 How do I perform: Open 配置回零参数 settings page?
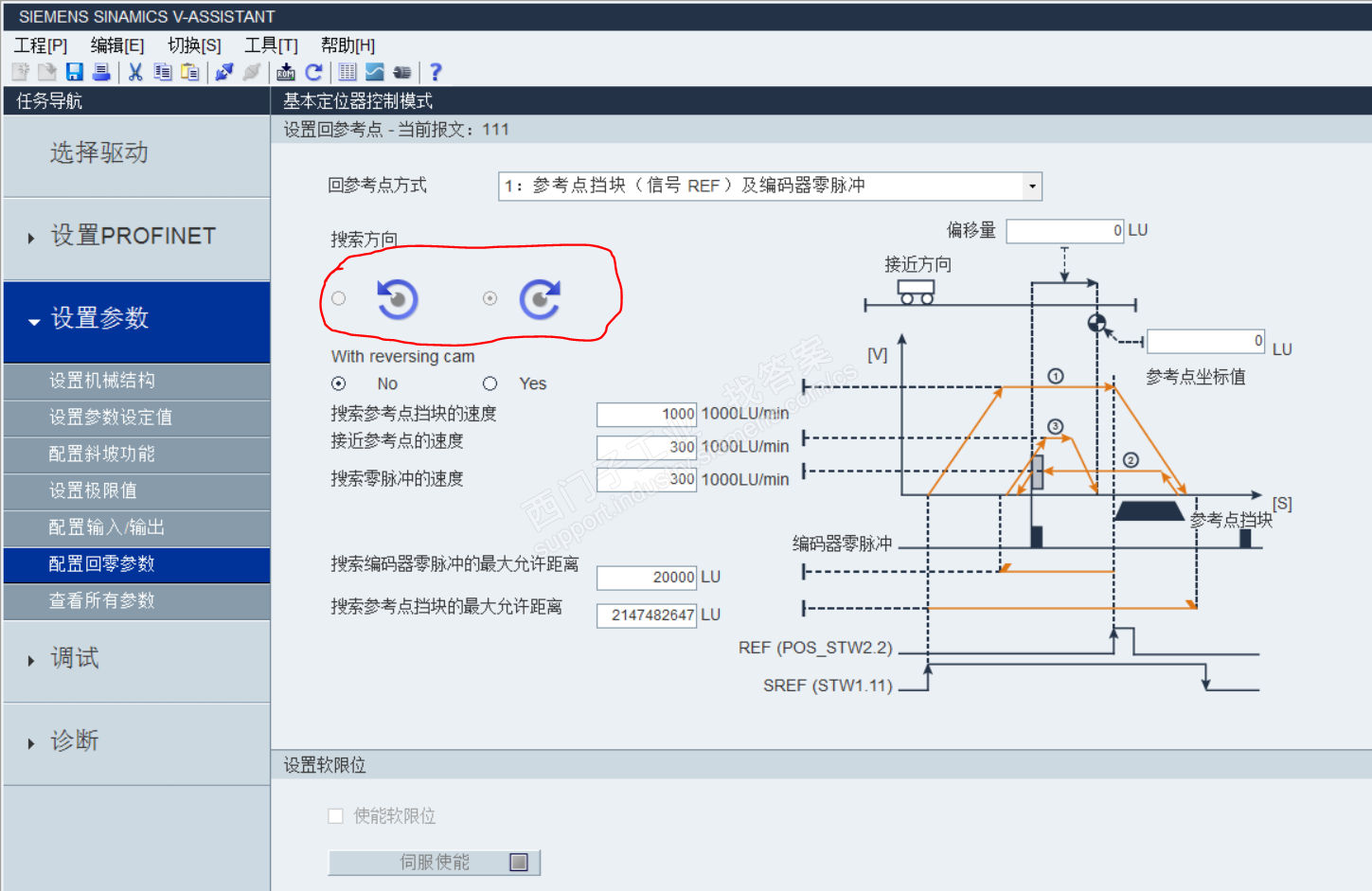(x=136, y=564)
